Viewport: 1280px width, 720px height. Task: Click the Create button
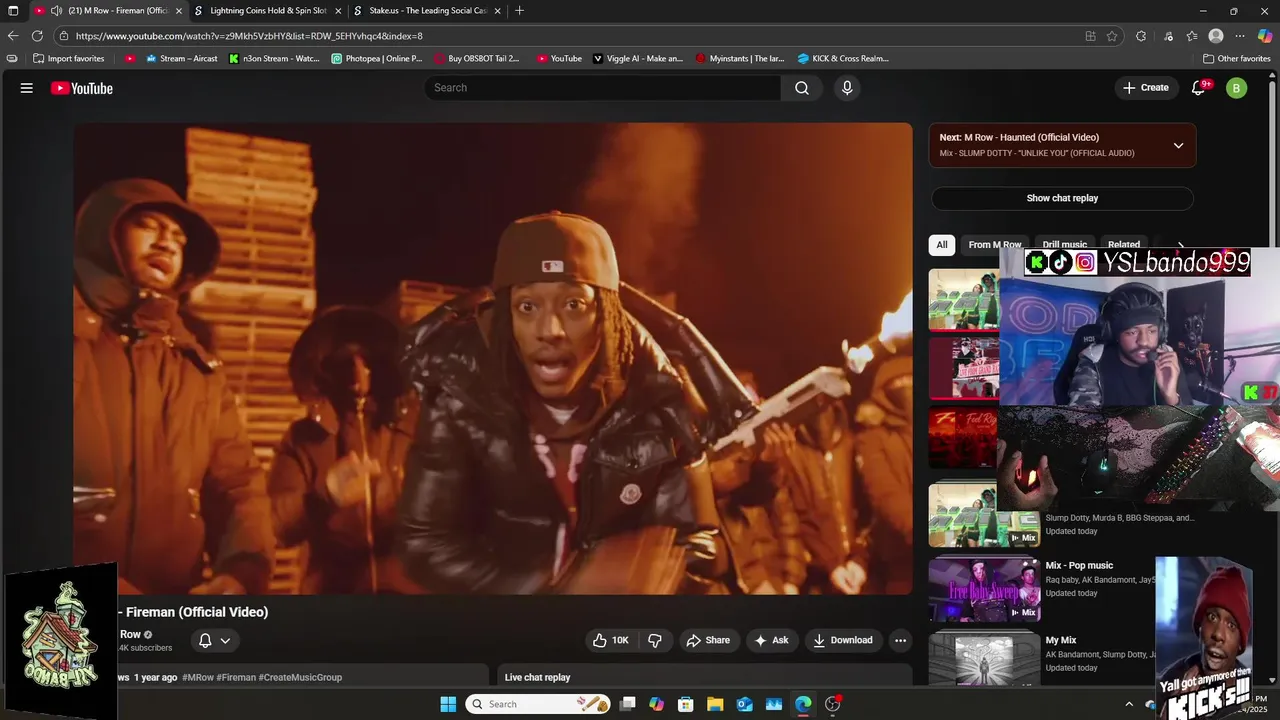1145,88
